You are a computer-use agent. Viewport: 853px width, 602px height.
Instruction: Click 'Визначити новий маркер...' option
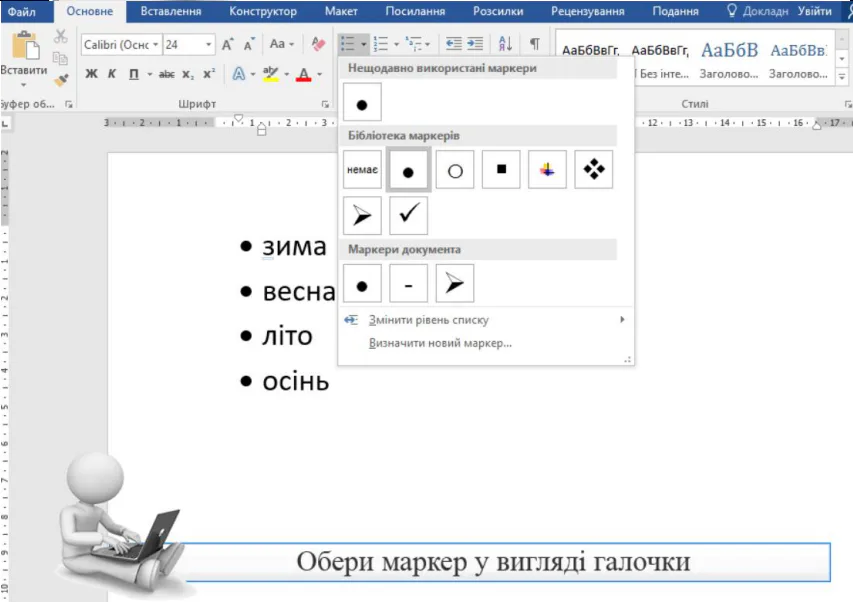tap(440, 343)
